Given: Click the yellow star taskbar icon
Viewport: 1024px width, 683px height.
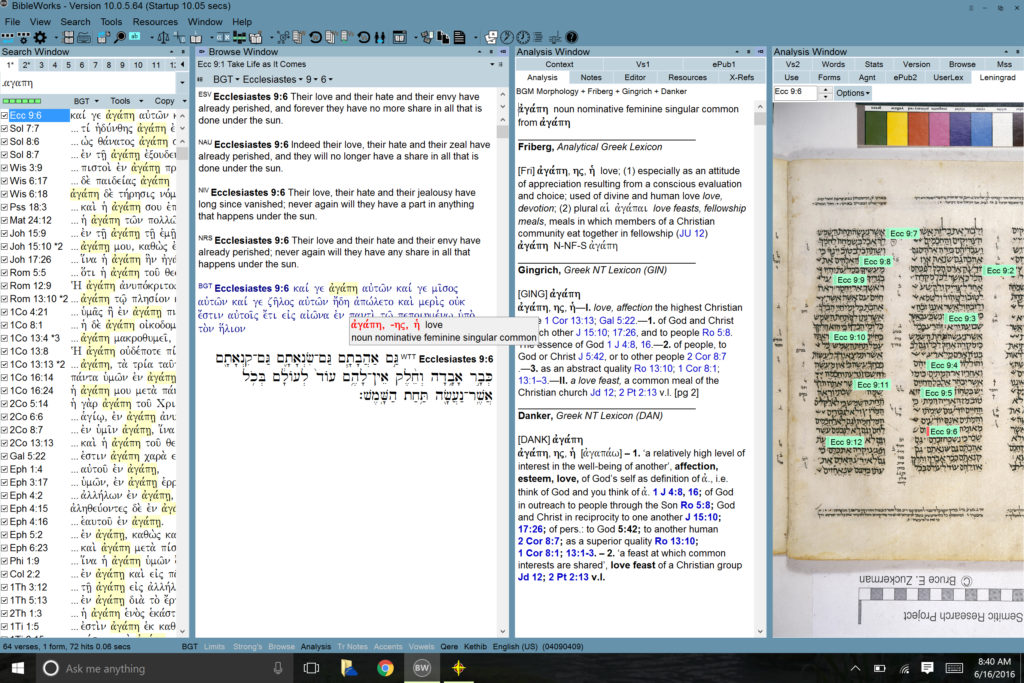Looking at the screenshot, I should tap(458, 667).
